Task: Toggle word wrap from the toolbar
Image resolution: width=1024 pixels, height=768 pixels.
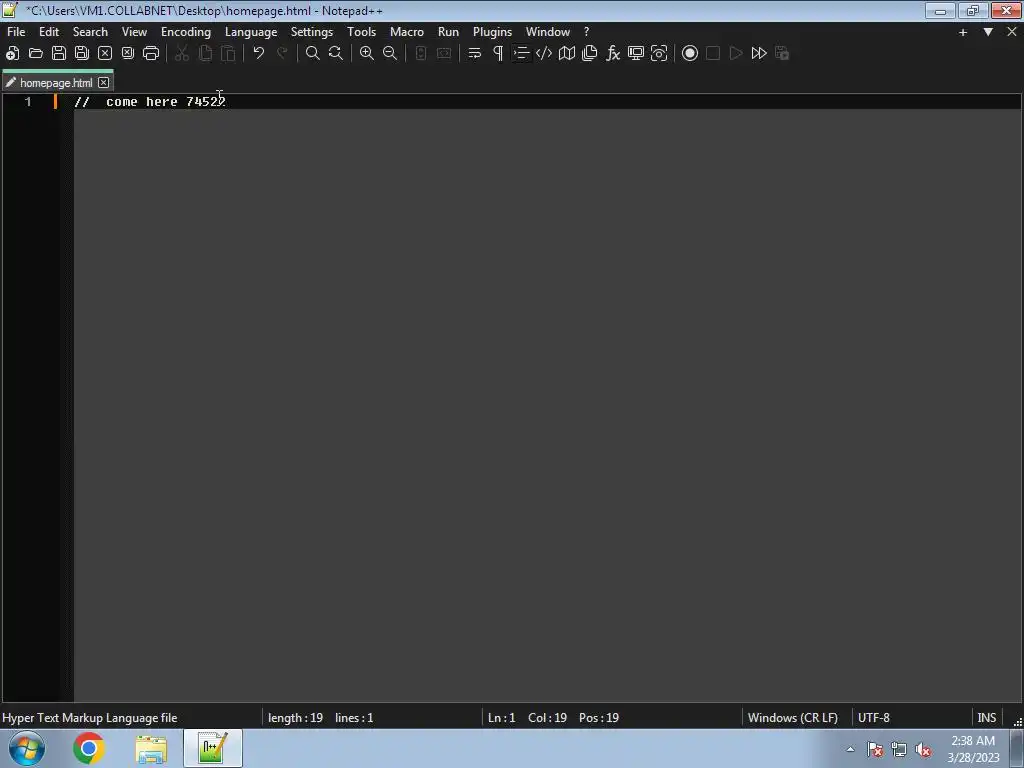Action: pyautogui.click(x=475, y=54)
